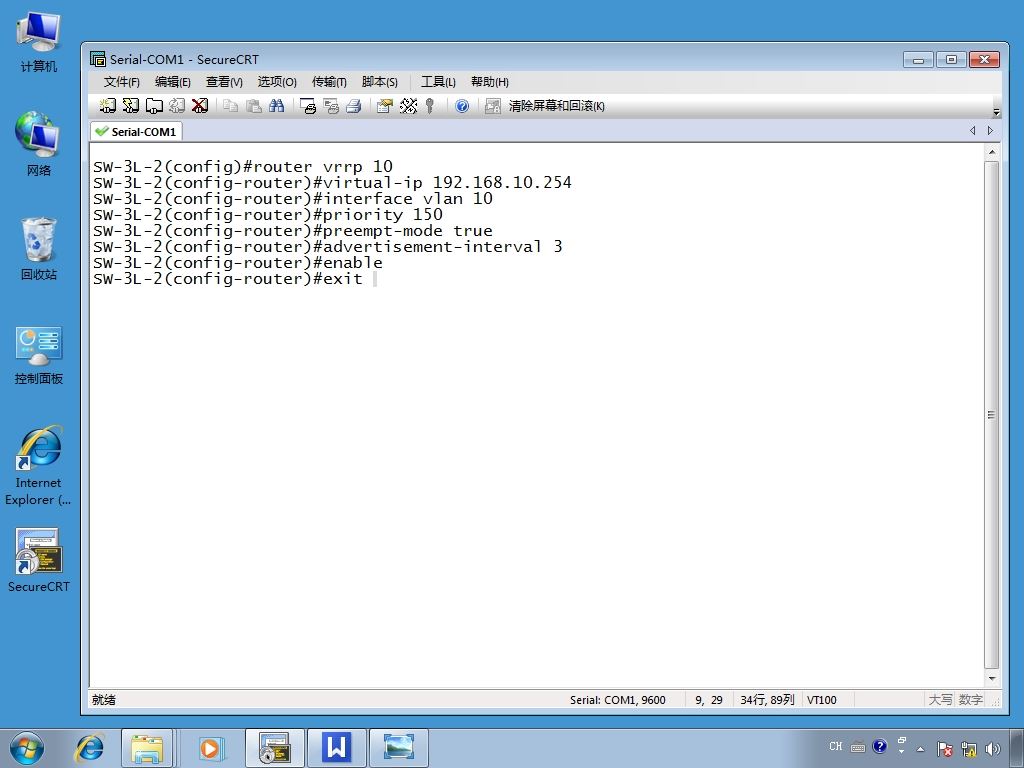Image resolution: width=1024 pixels, height=768 pixels.
Task: Select the Serial-COM1 session tab
Action: pyautogui.click(x=136, y=131)
